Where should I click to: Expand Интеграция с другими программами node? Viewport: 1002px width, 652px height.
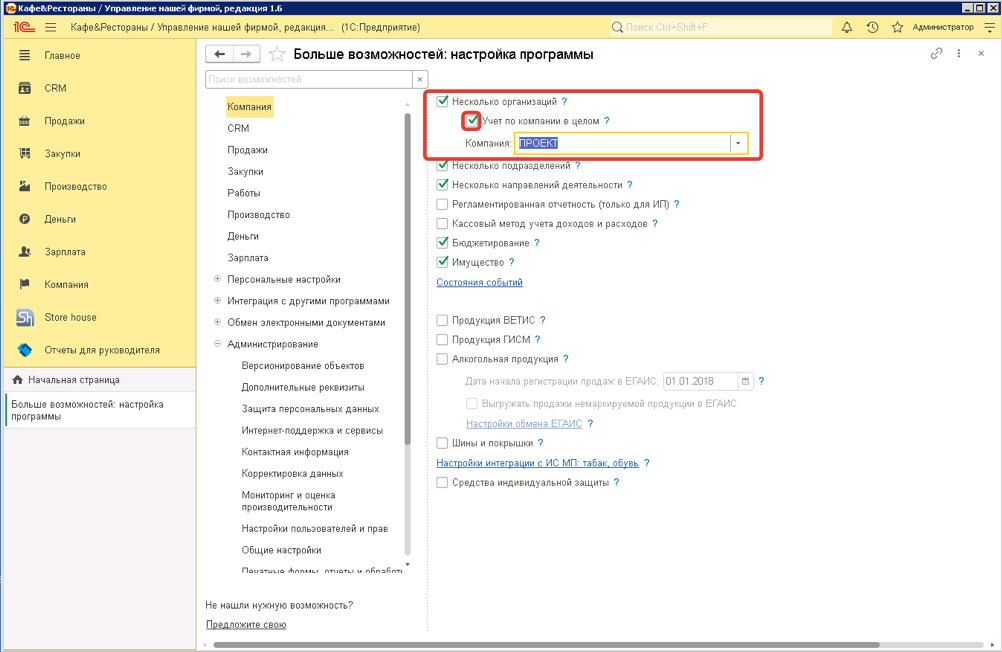click(x=217, y=301)
